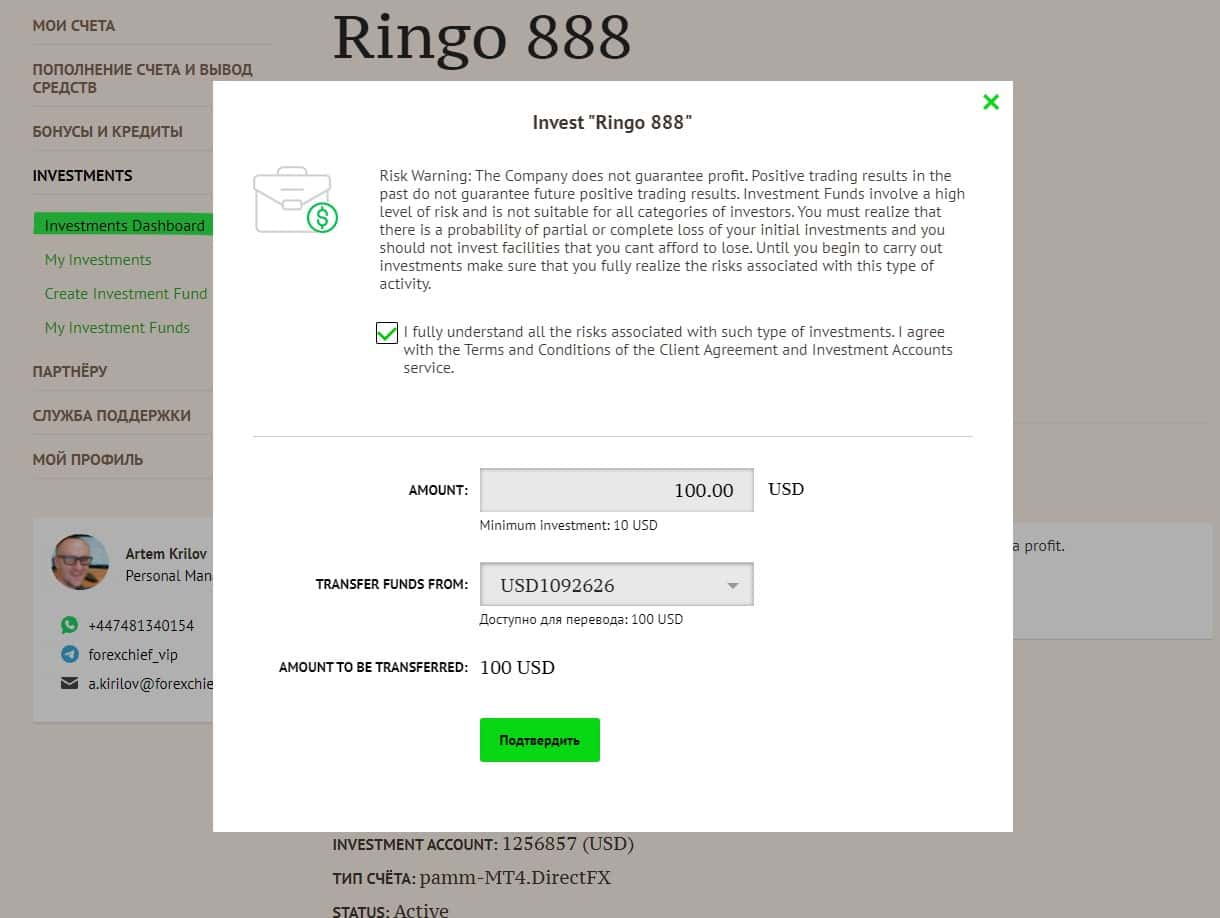Expand the БОНУСЫ И КРЕДИТЫ section
1220x918 pixels.
tap(108, 132)
